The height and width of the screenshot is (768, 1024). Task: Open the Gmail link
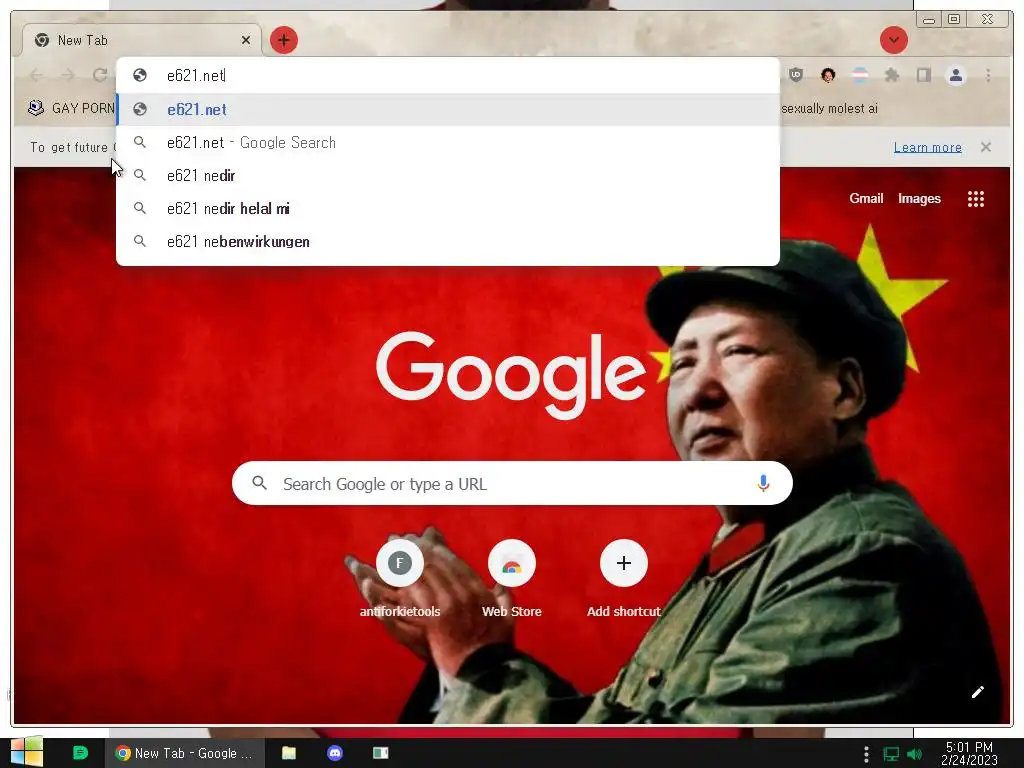tap(866, 199)
